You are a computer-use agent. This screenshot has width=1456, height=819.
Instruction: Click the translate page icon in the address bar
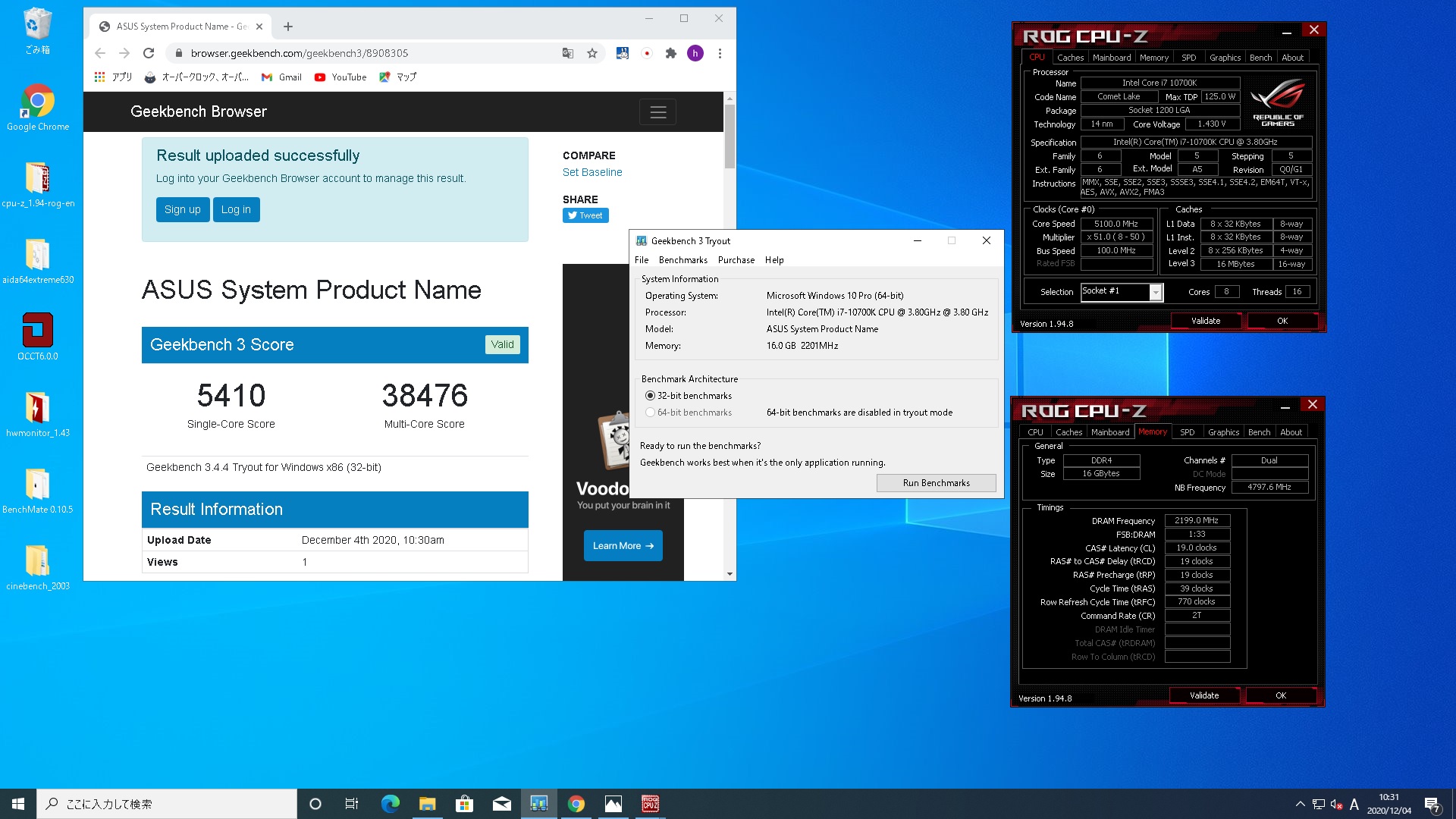[x=568, y=53]
